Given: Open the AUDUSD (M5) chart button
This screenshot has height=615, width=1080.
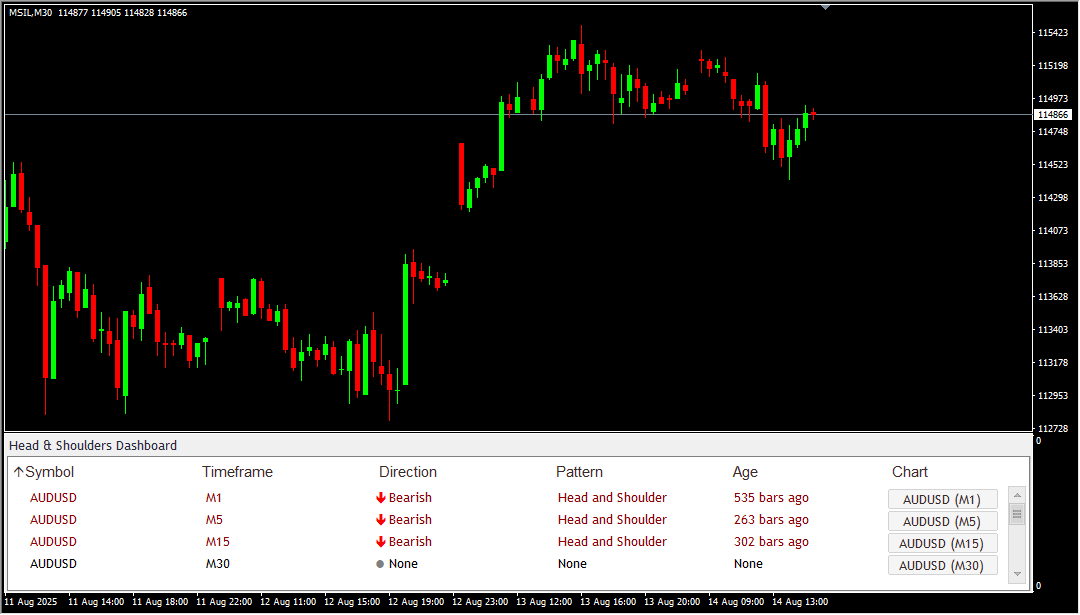Looking at the screenshot, I should click(x=942, y=521).
